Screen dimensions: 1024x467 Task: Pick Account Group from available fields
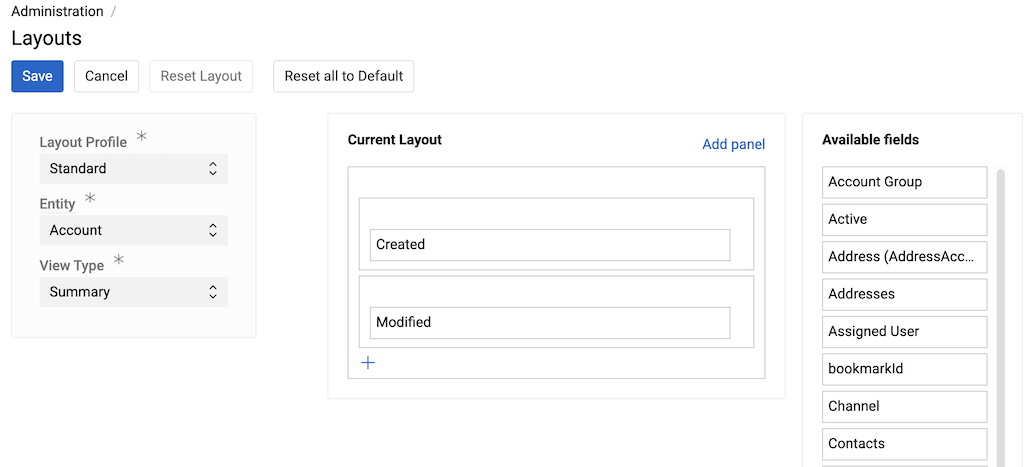coord(904,182)
